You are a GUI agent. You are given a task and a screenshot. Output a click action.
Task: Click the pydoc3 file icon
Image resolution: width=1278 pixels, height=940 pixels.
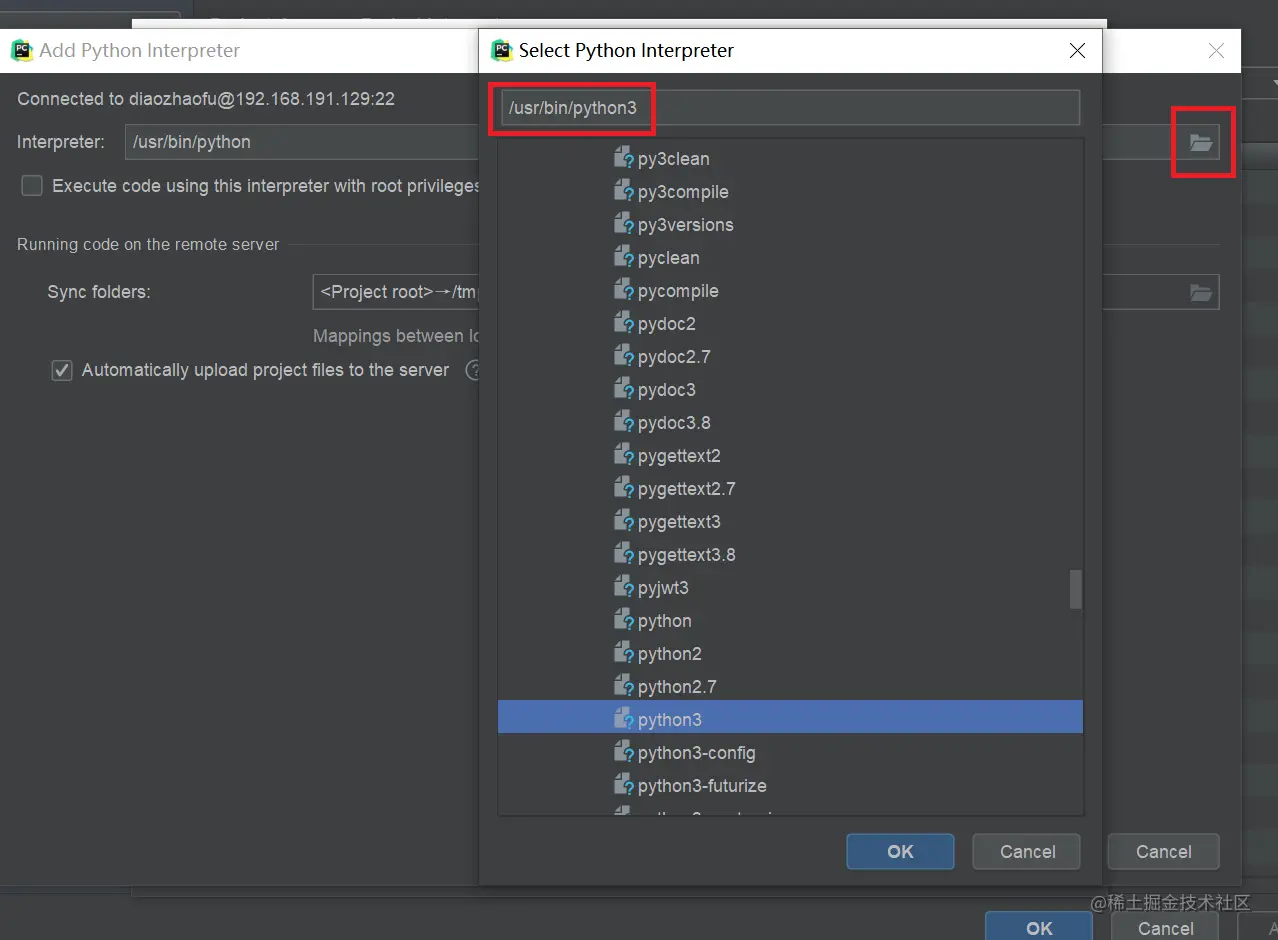(623, 389)
